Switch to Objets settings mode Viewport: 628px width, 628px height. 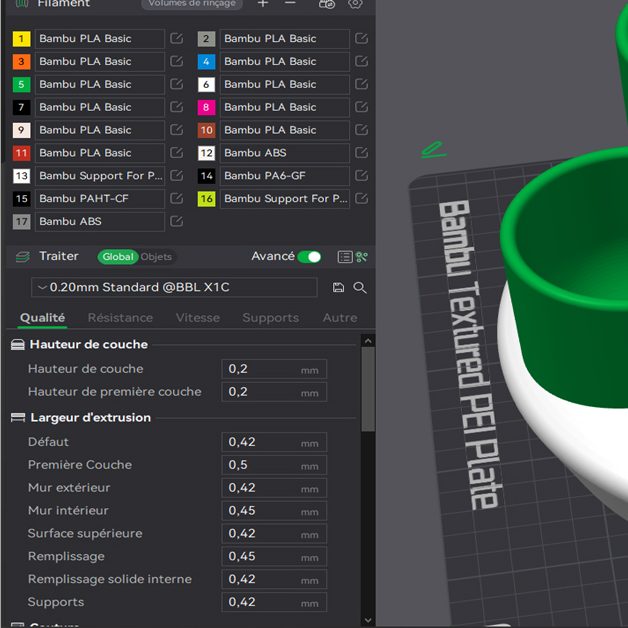click(x=156, y=257)
